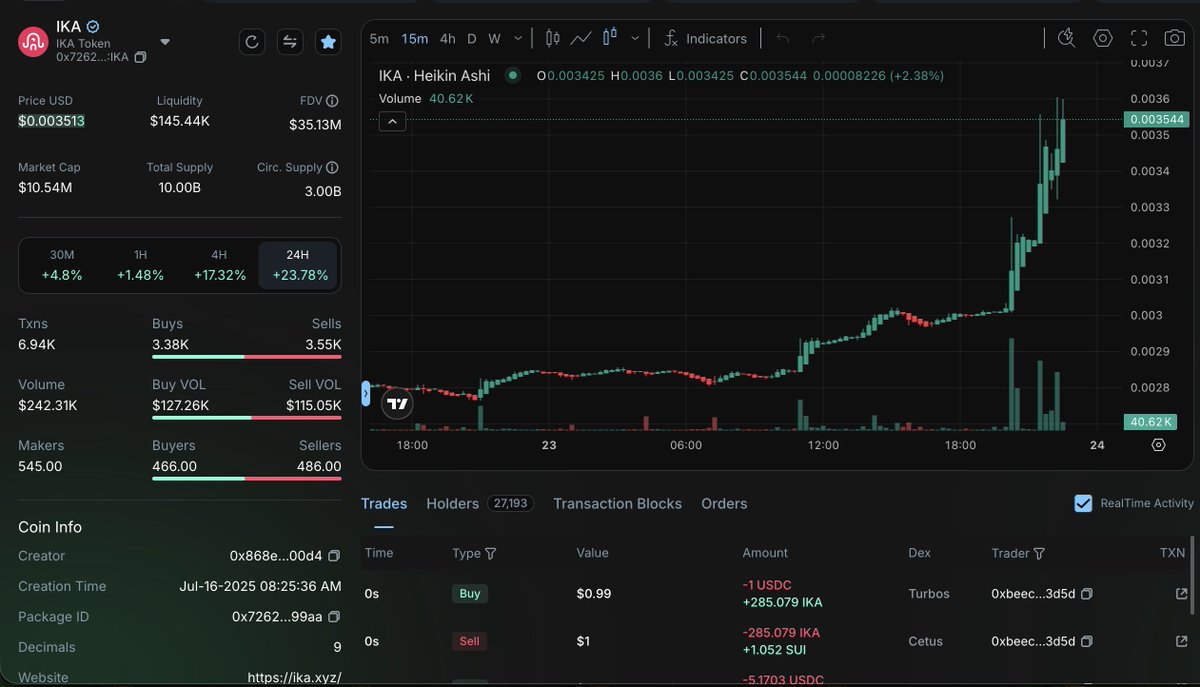Copy Package ID 0x7262...99aa
Viewport: 1200px width, 687px height.
(x=334, y=617)
